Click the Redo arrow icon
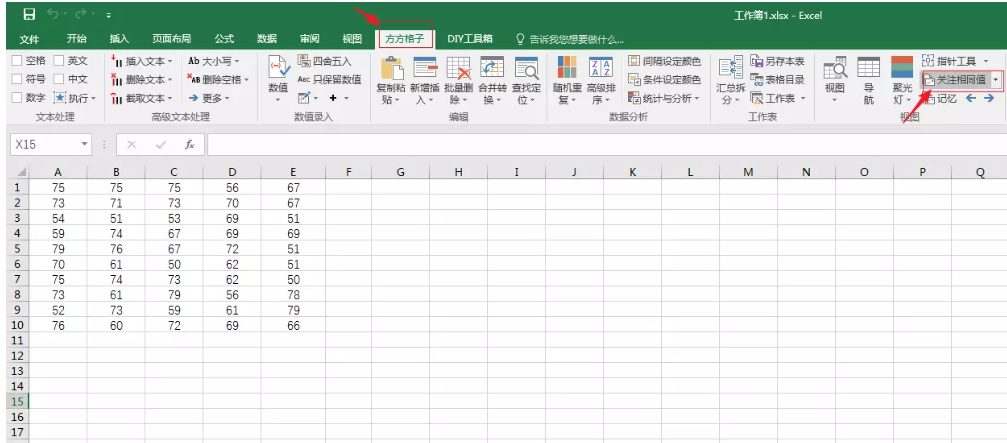The image size is (1007, 443). pos(81,14)
